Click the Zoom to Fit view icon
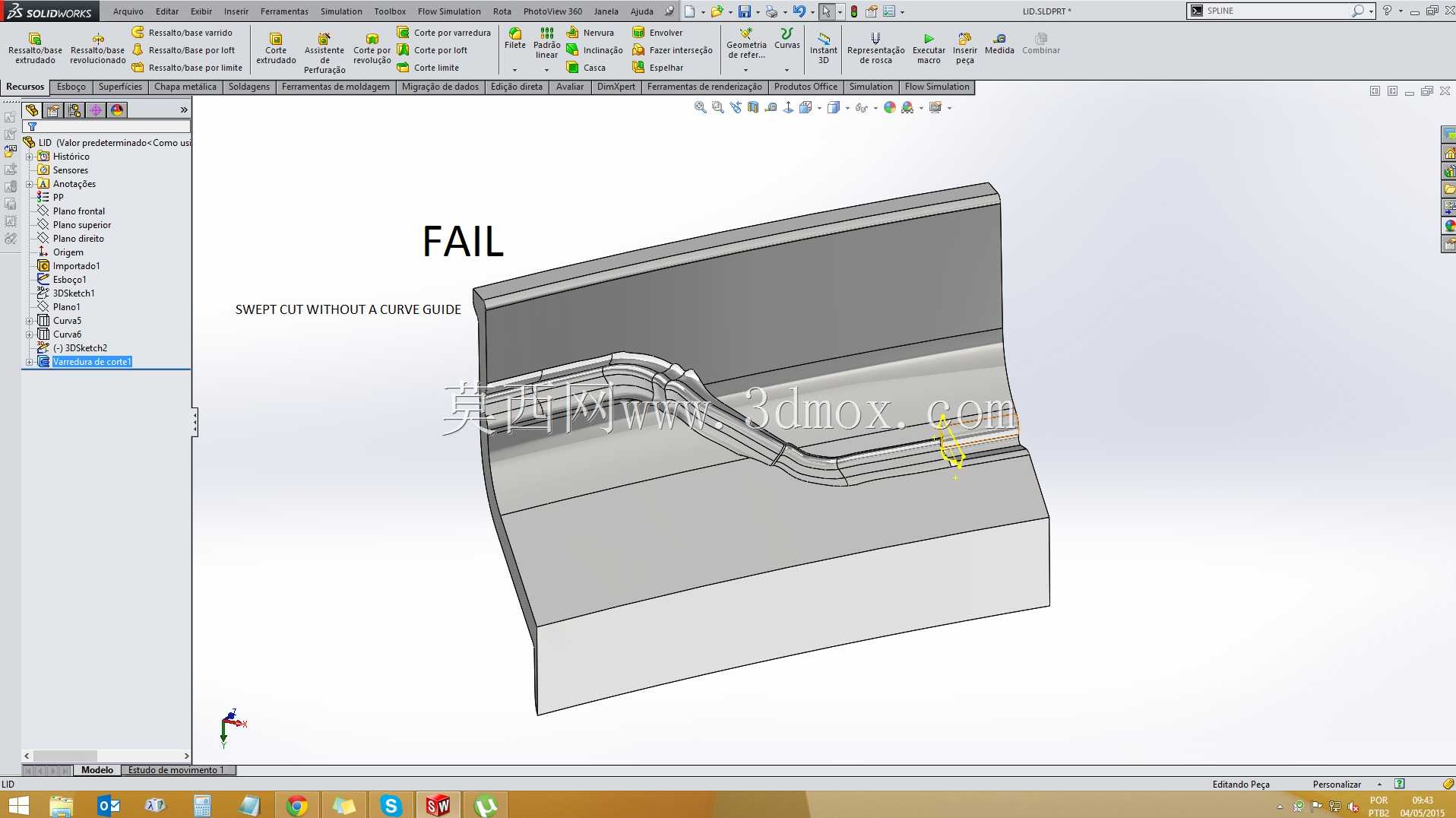Screen dimensions: 1456x818 tap(700, 108)
